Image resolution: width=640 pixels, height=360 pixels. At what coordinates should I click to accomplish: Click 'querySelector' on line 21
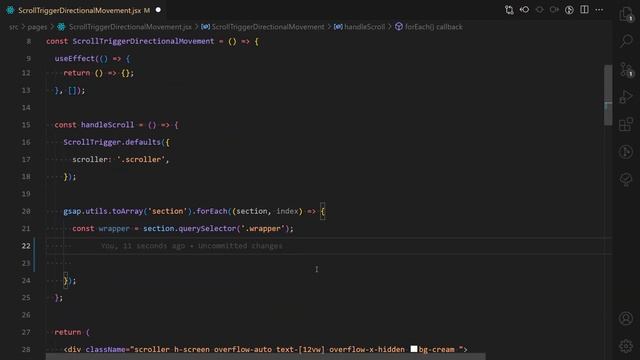pyautogui.click(x=207, y=228)
